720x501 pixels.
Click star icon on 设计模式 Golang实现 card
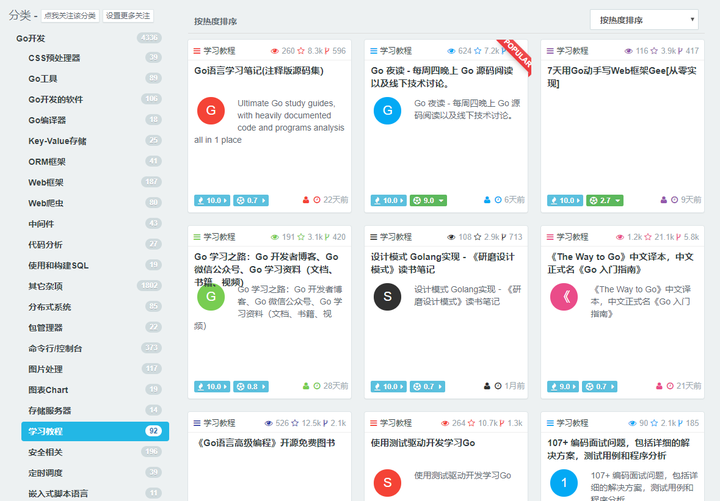pos(478,237)
